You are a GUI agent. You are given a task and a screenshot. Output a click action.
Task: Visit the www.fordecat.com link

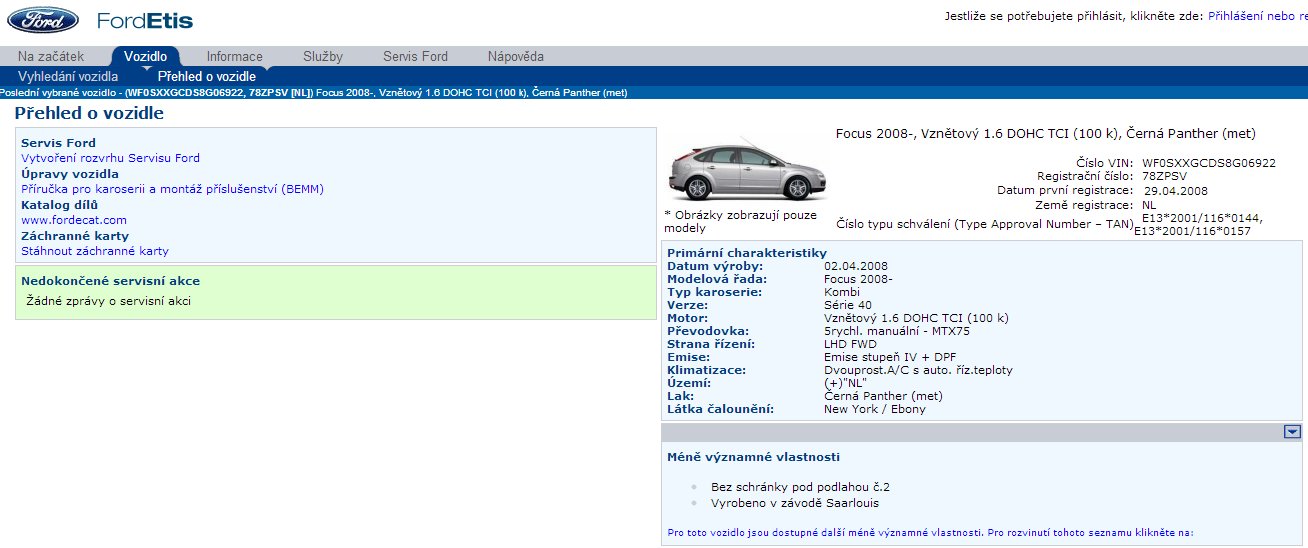74,220
